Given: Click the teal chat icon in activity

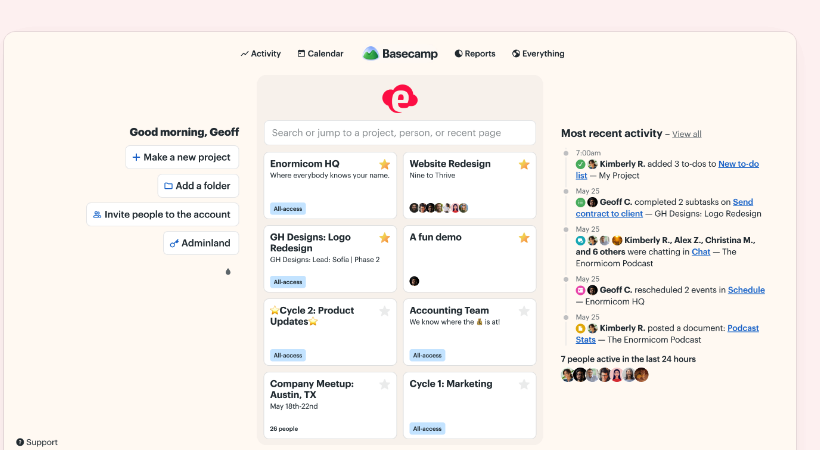Looking at the screenshot, I should click(580, 241).
